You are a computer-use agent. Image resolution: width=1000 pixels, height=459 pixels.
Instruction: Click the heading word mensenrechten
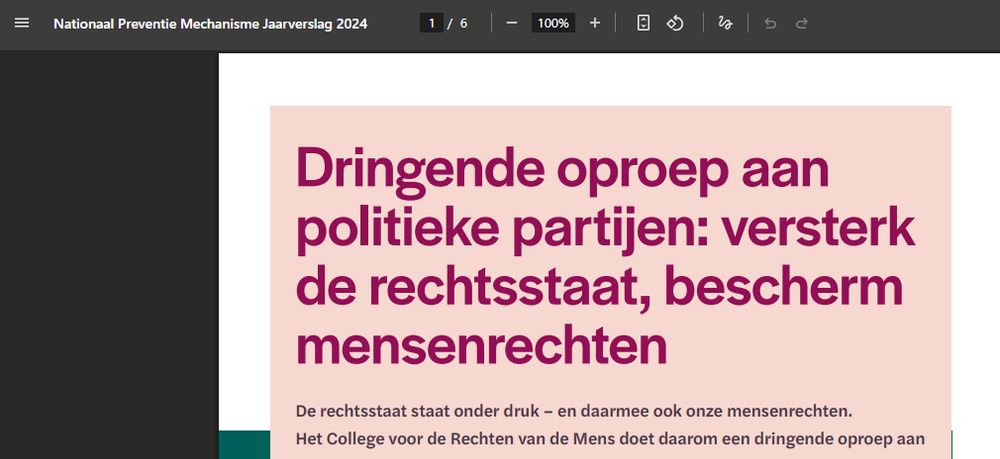tap(482, 344)
